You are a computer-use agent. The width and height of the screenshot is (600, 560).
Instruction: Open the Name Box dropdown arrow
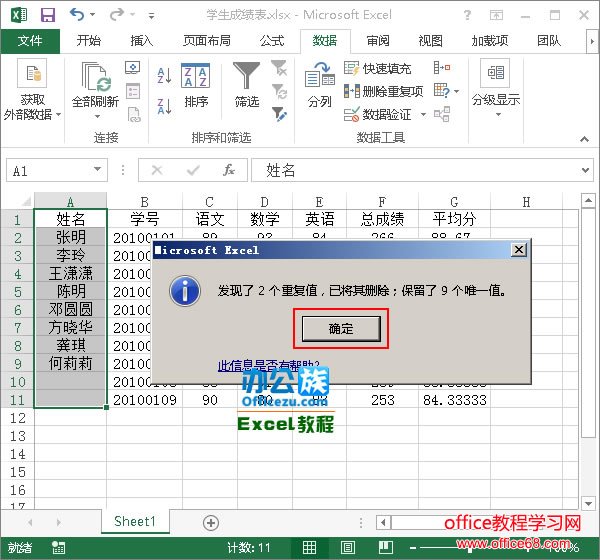[x=98, y=169]
